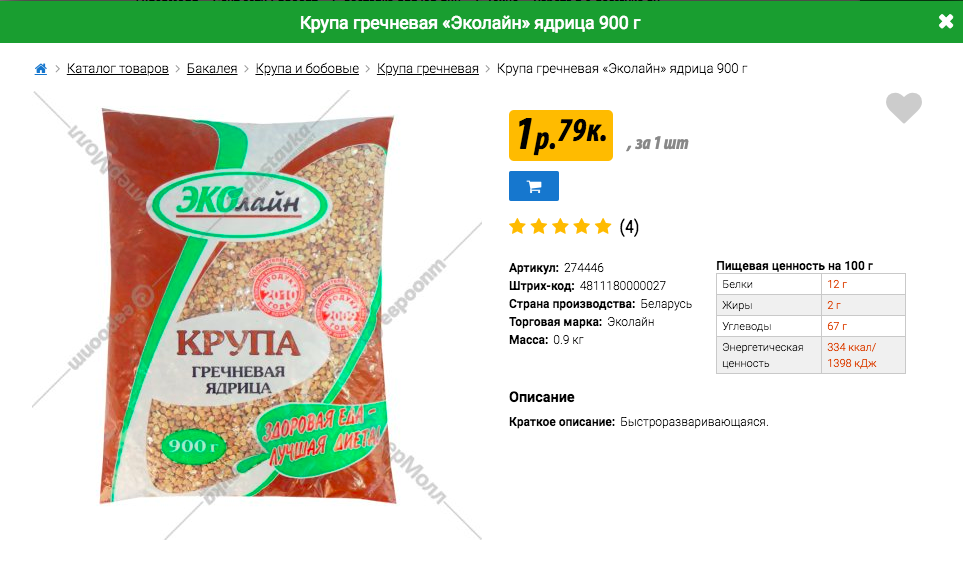Open the Крупа и бобовые breadcrumb
The image size is (963, 565).
[x=307, y=69]
